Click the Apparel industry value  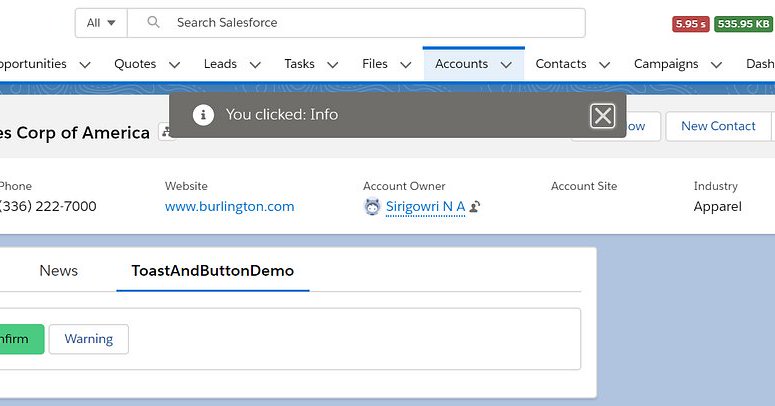[x=717, y=207]
